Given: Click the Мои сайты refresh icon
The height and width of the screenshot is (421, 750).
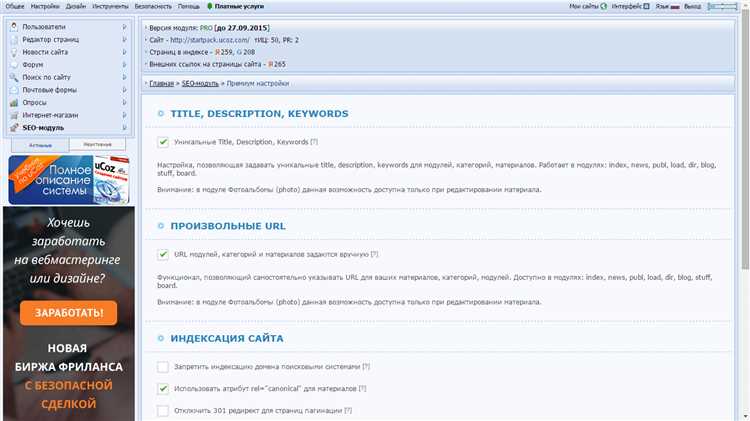Looking at the screenshot, I should pyautogui.click(x=604, y=6).
